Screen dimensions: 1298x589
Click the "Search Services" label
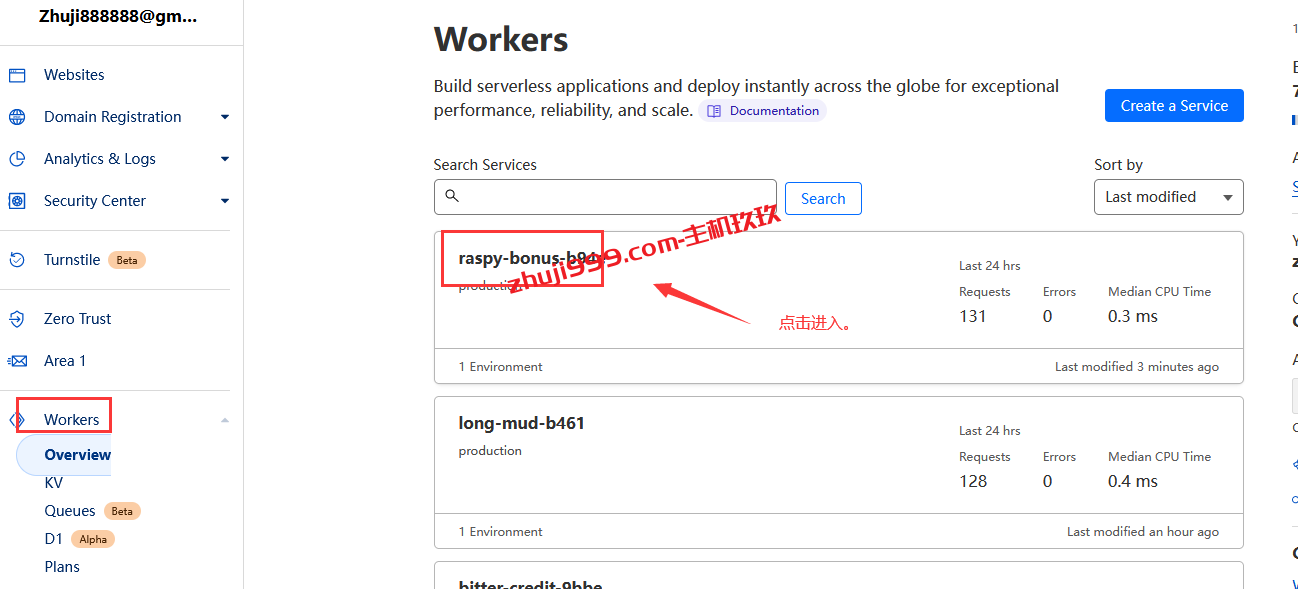click(485, 165)
